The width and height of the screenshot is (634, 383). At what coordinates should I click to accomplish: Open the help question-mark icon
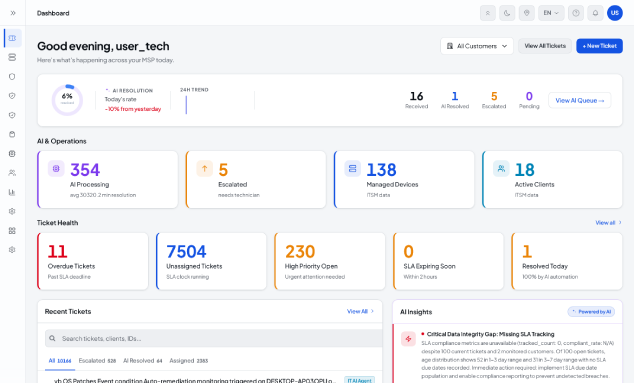pos(576,13)
